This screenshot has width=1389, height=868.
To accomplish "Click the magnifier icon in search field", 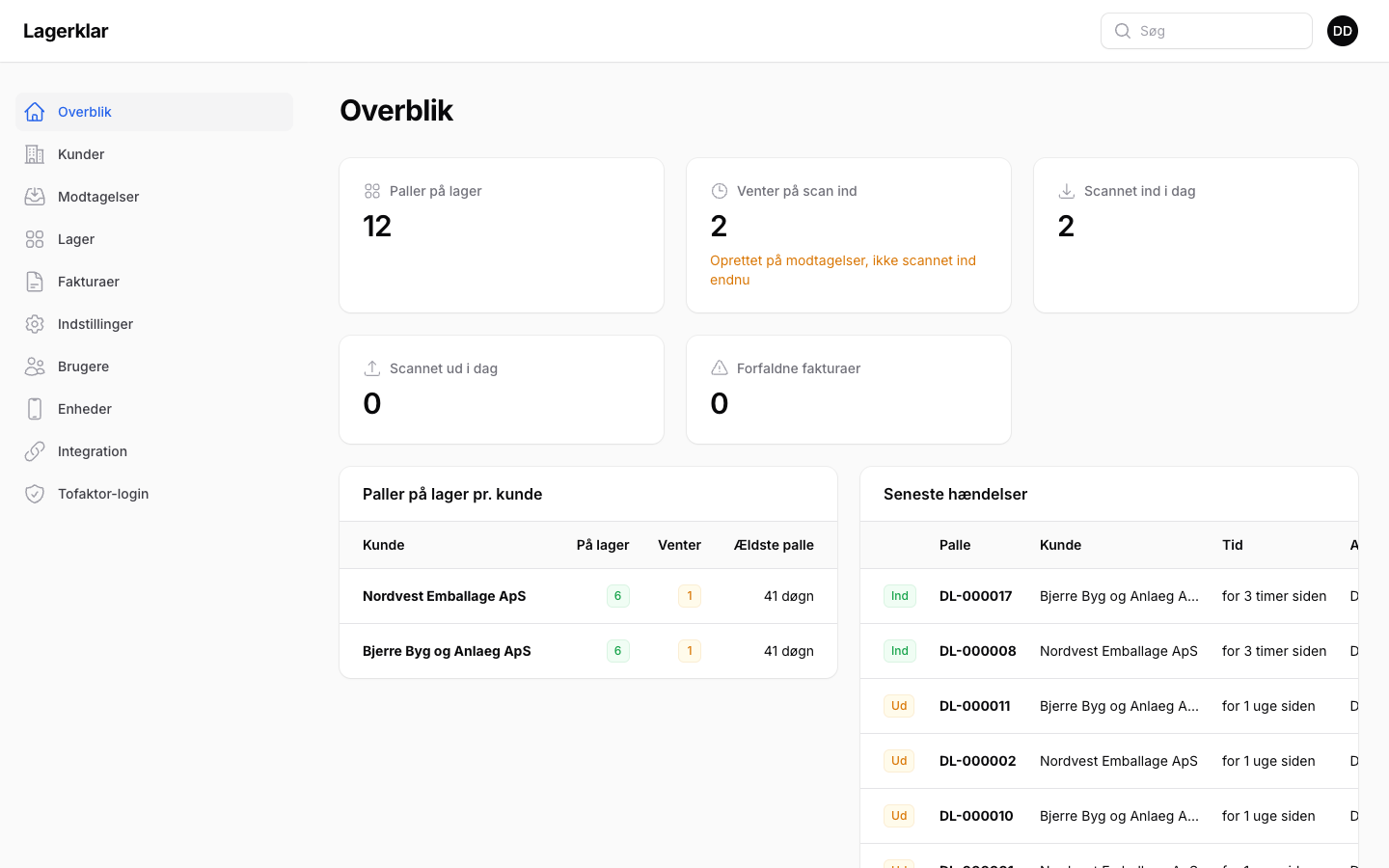I will (1123, 31).
